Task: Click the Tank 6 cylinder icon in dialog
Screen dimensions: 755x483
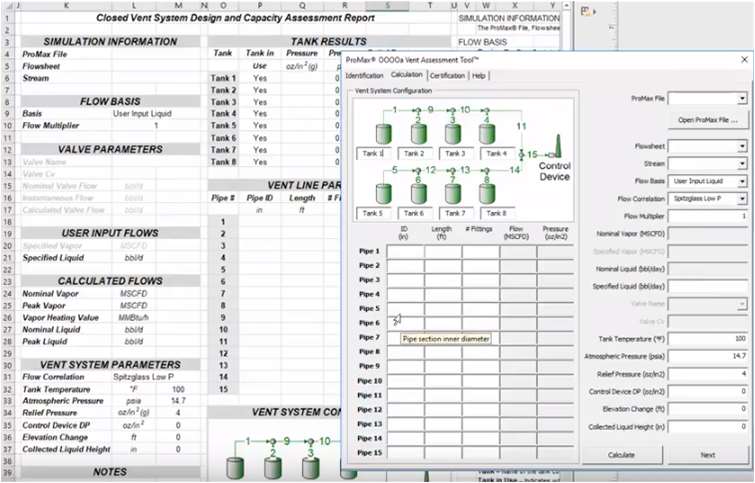Action: tap(418, 194)
